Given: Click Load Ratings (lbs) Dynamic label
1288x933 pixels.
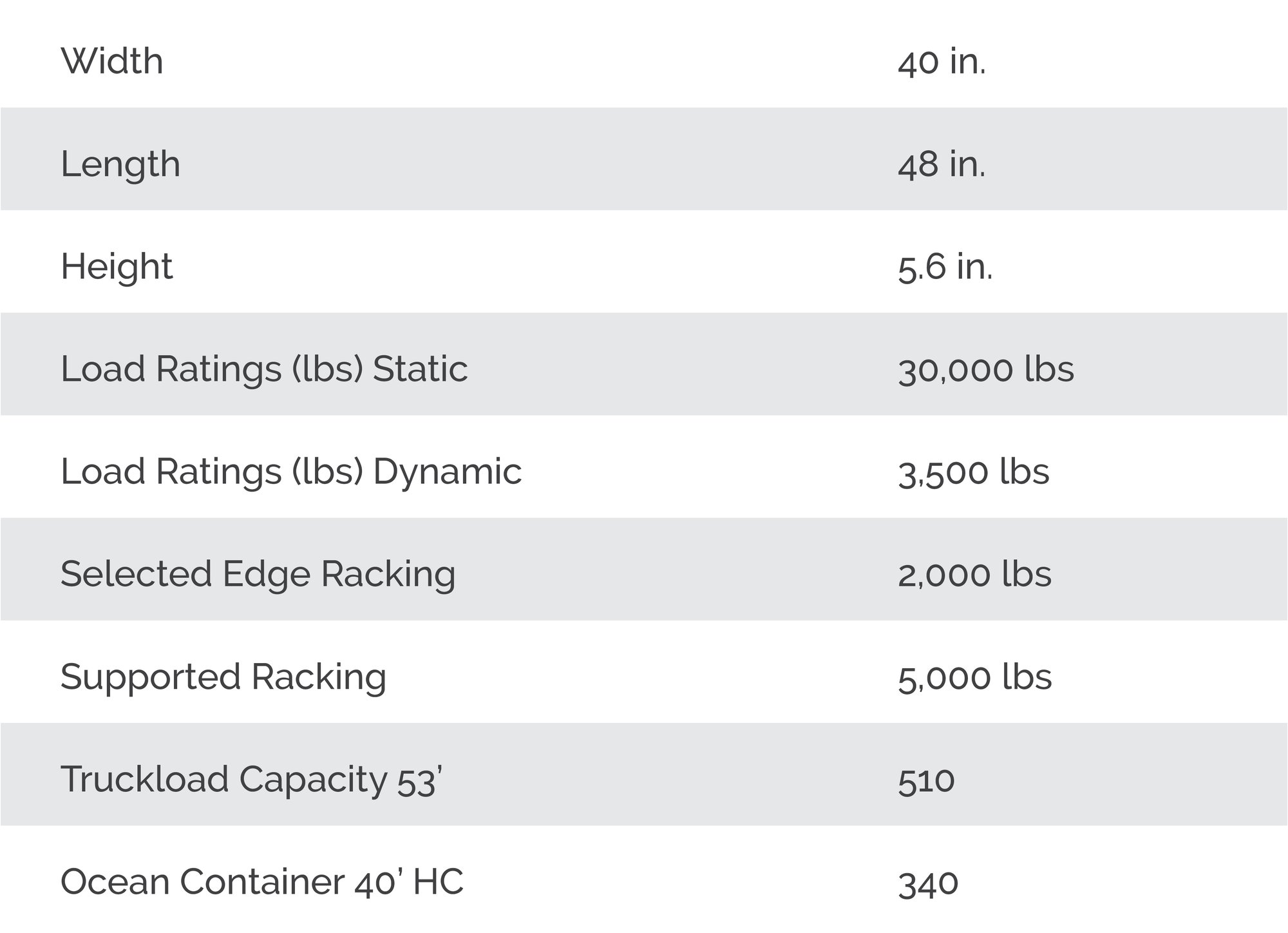Looking at the screenshot, I should [291, 472].
